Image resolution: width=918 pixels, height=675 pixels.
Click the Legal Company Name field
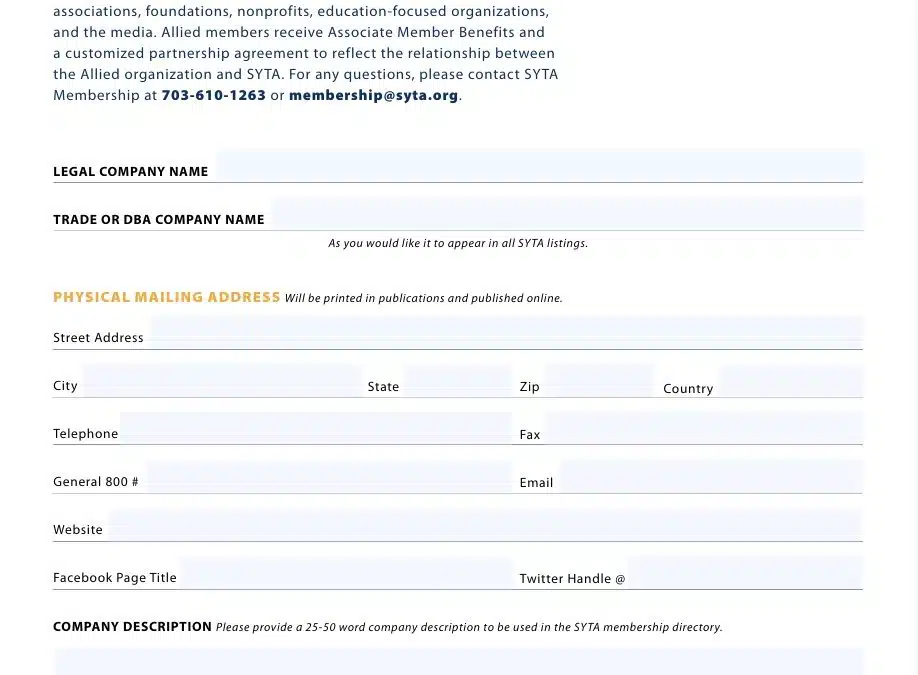coord(539,166)
